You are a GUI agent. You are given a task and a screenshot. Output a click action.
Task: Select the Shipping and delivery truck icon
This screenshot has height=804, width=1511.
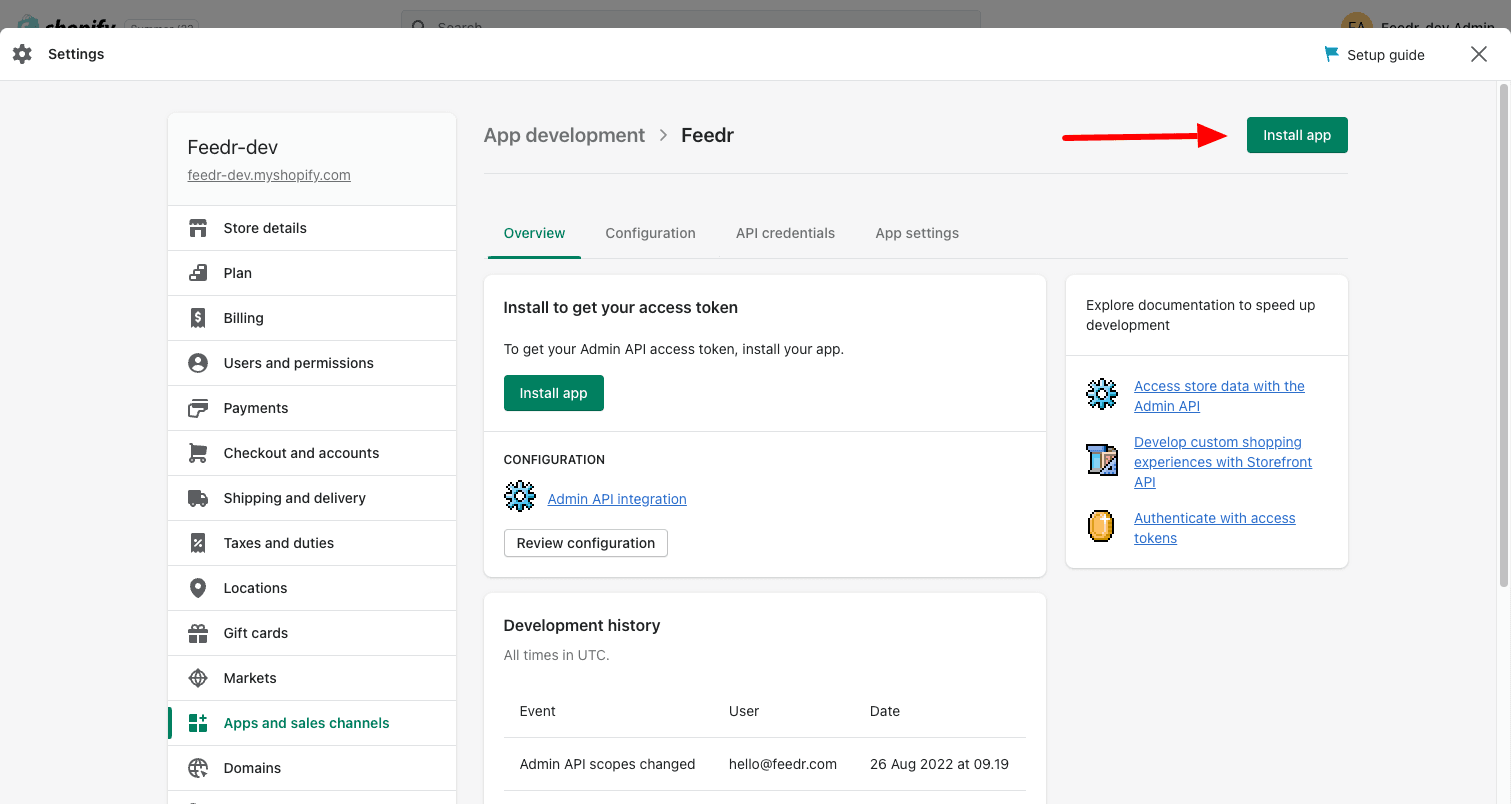(x=198, y=498)
